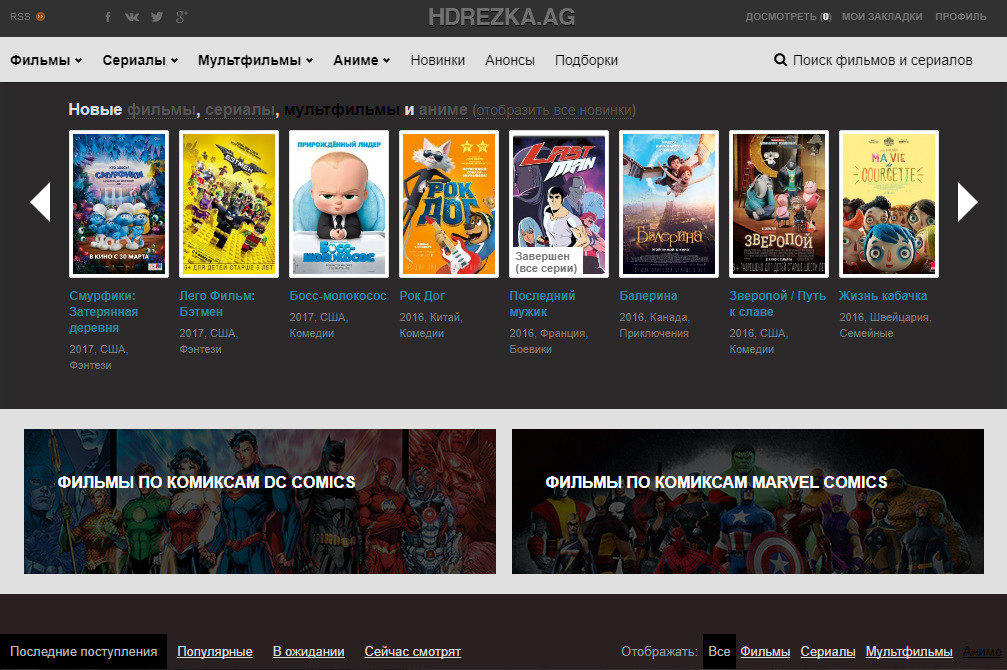Open the Балерина poster thumbnail
Screen dimensions: 1007x670
pyautogui.click(x=669, y=204)
